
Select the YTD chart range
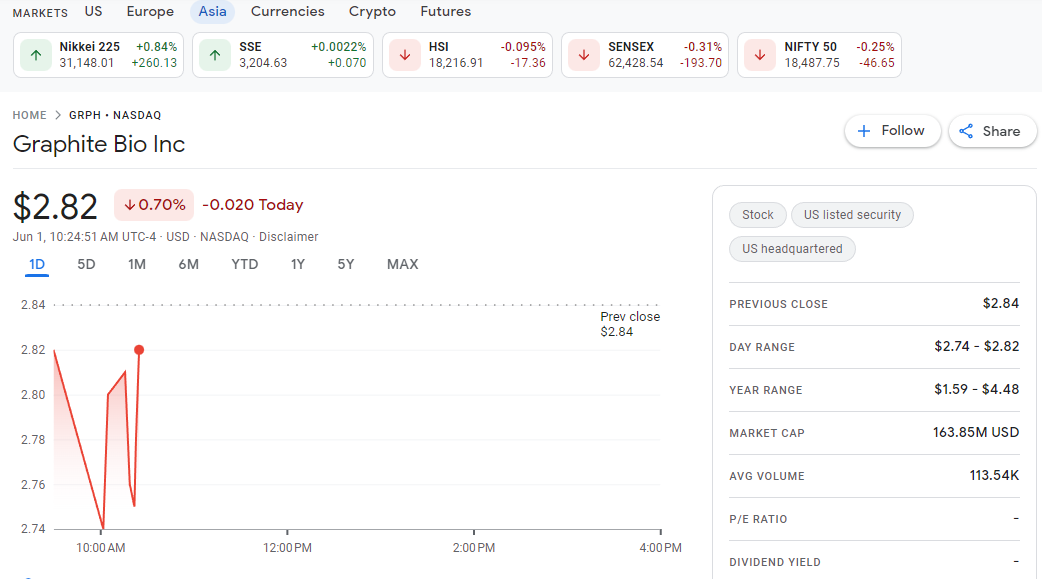tap(245, 265)
